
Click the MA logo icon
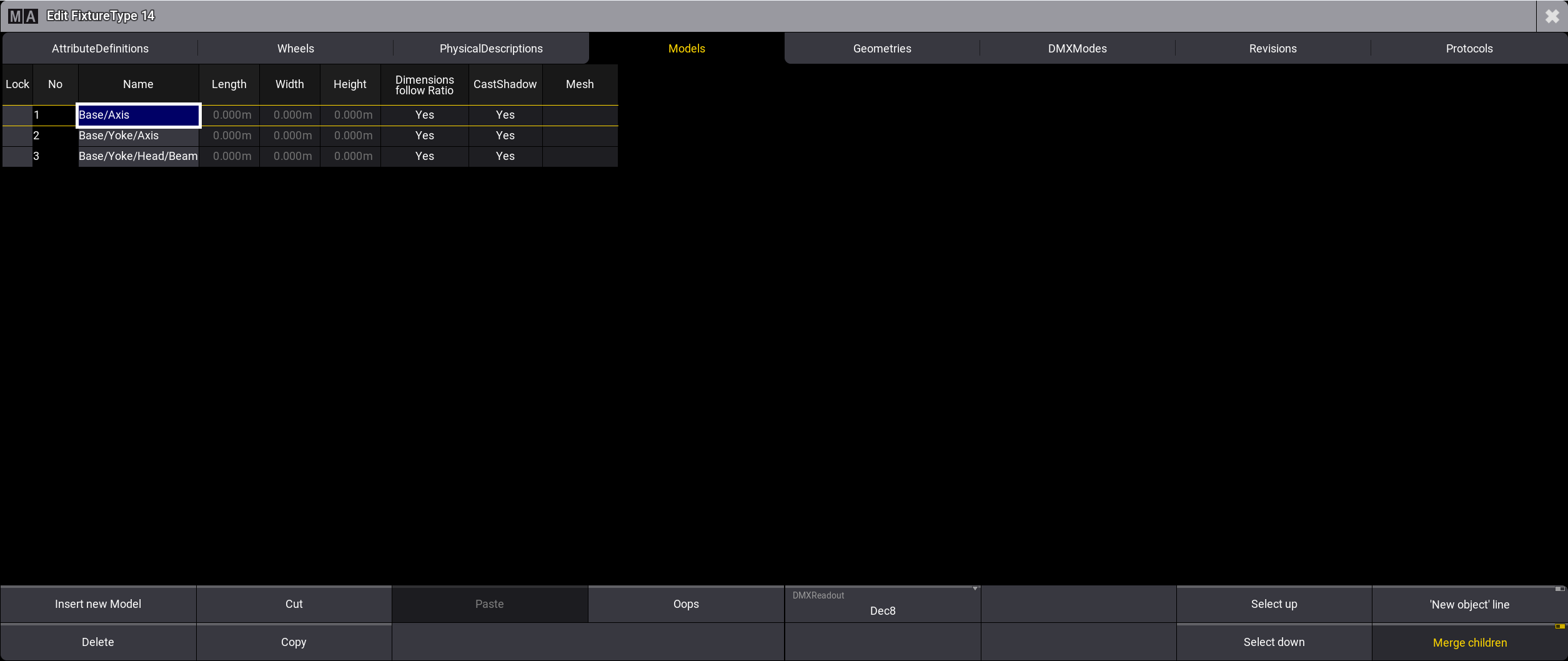point(23,16)
